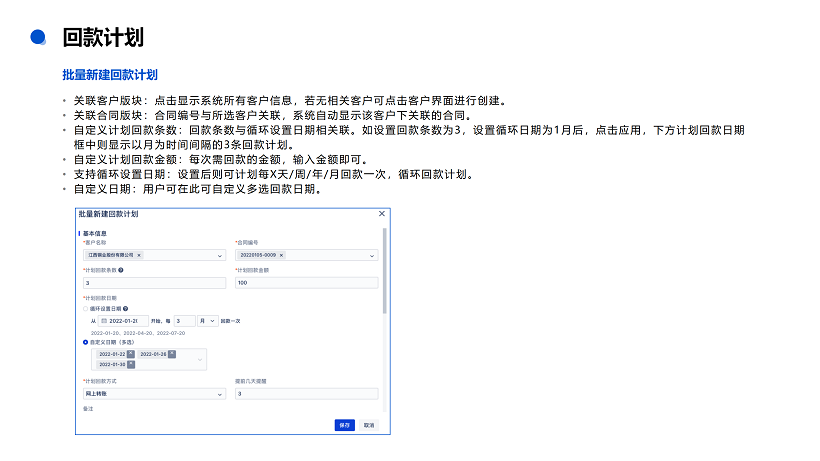Remove the 2022-01-26 date tag
Viewport: 820px width, 461px height.
tap(172, 354)
